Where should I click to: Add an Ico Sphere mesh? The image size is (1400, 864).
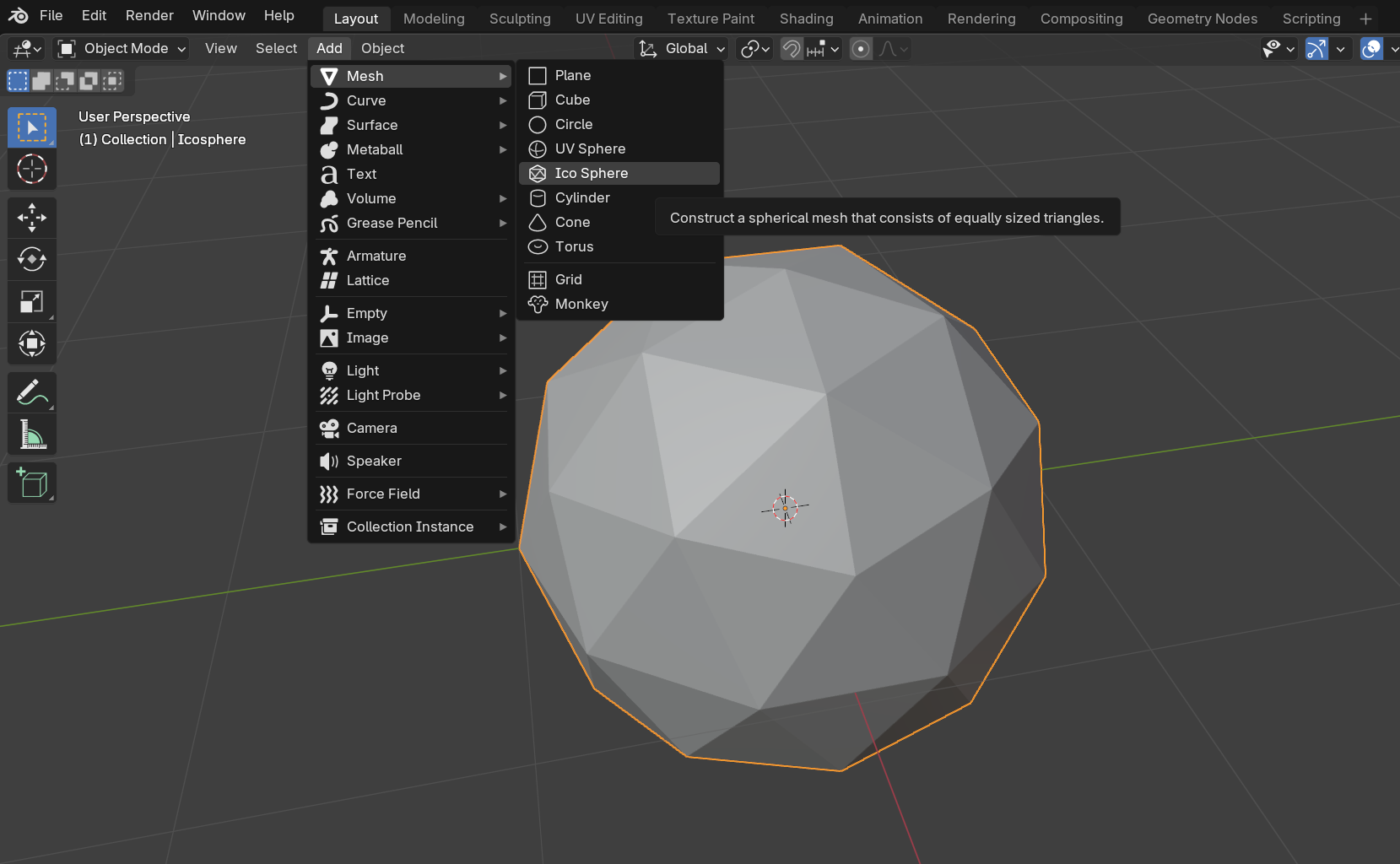click(619, 173)
